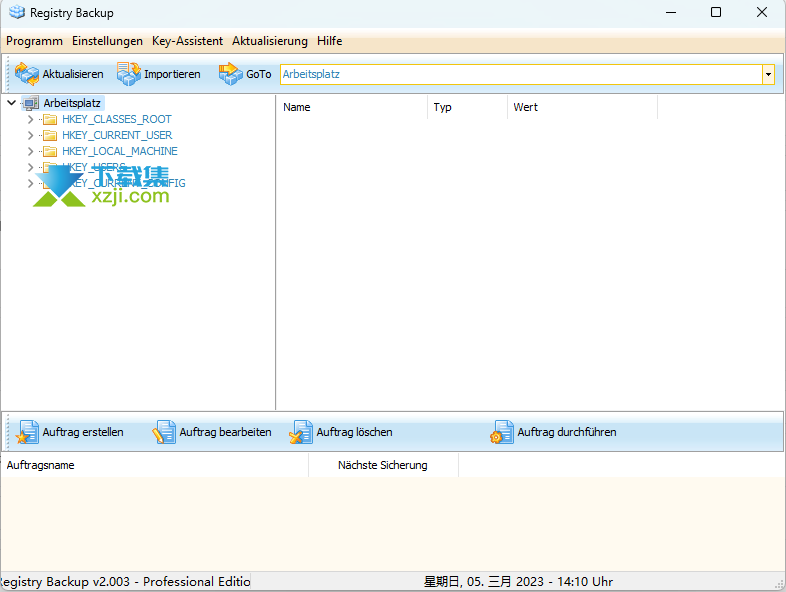Image resolution: width=786 pixels, height=592 pixels.
Task: Click the Auftrag bearbeiten label
Action: (x=225, y=432)
